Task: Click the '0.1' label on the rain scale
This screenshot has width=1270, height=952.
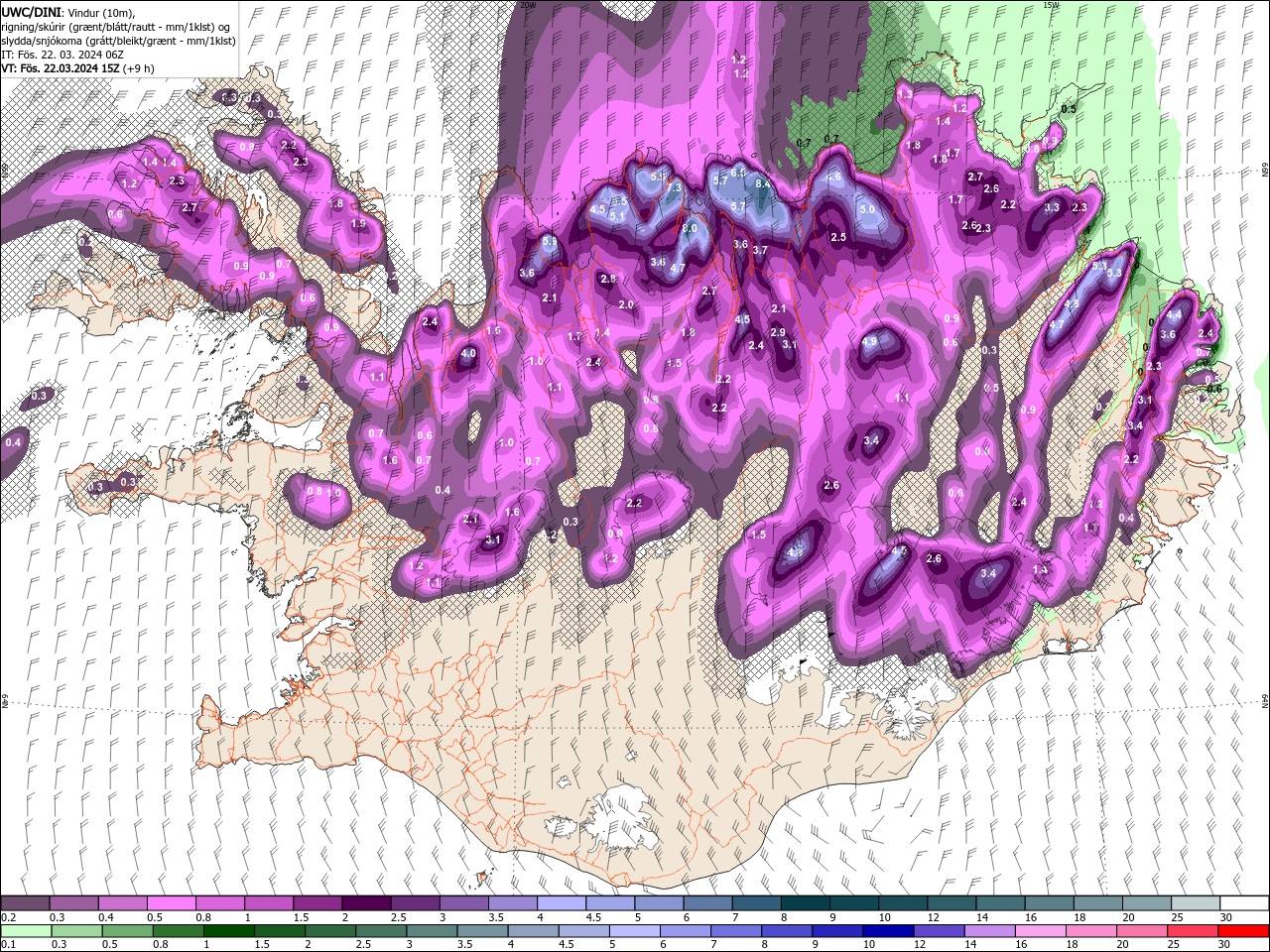Action: coord(9,944)
